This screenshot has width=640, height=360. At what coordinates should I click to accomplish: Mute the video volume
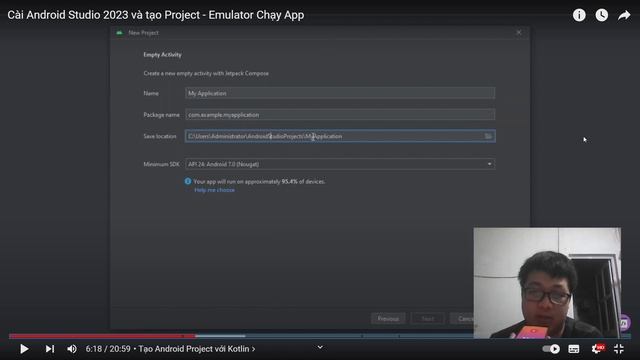click(72, 349)
